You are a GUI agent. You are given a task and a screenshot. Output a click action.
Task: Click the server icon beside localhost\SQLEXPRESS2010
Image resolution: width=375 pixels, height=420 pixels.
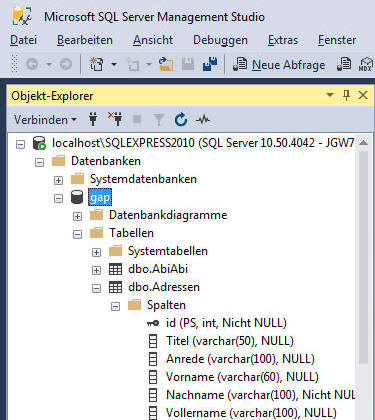[39, 143]
